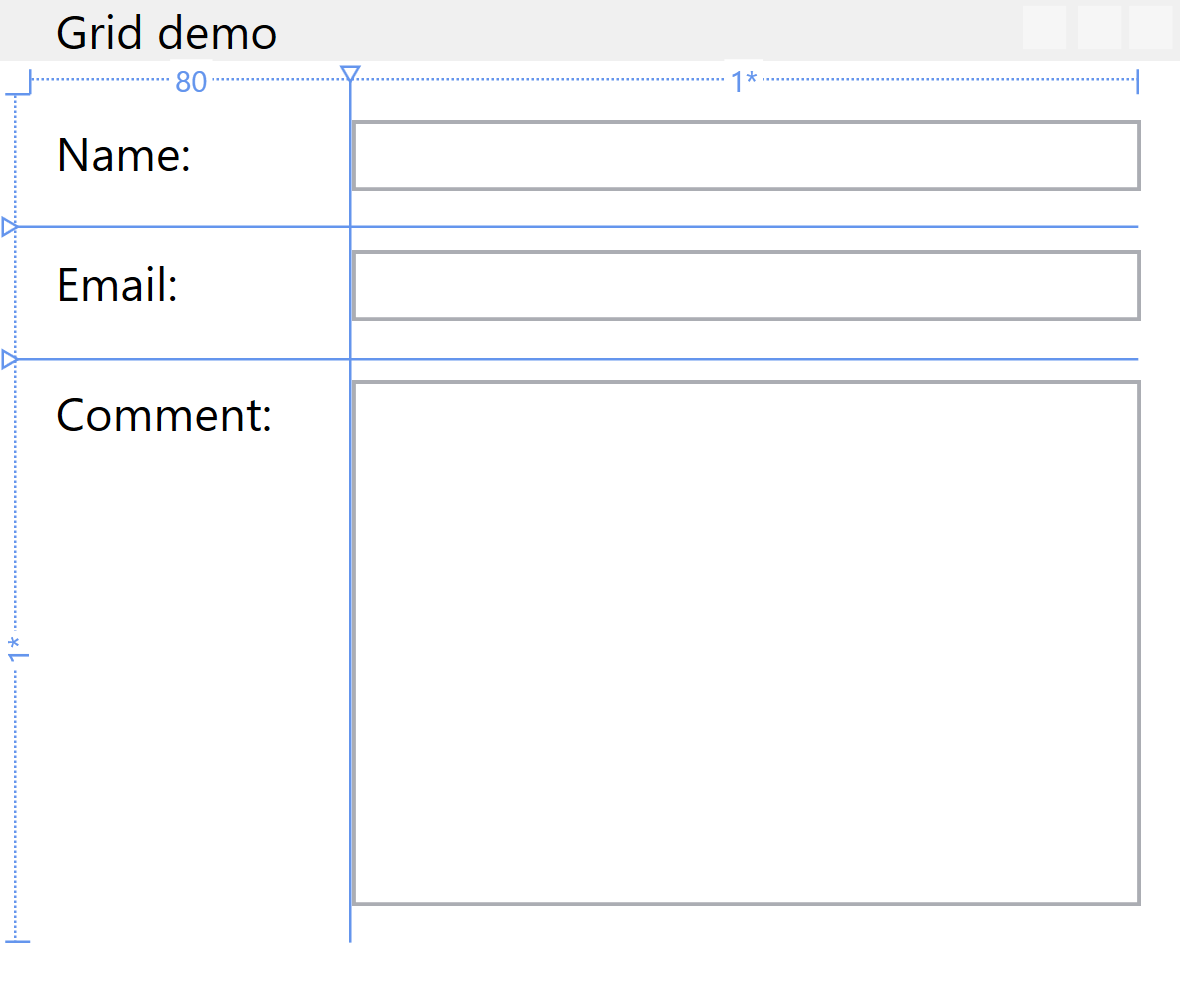Click the Grid demo window title
Screen dimensions: 1180x983
(x=166, y=33)
